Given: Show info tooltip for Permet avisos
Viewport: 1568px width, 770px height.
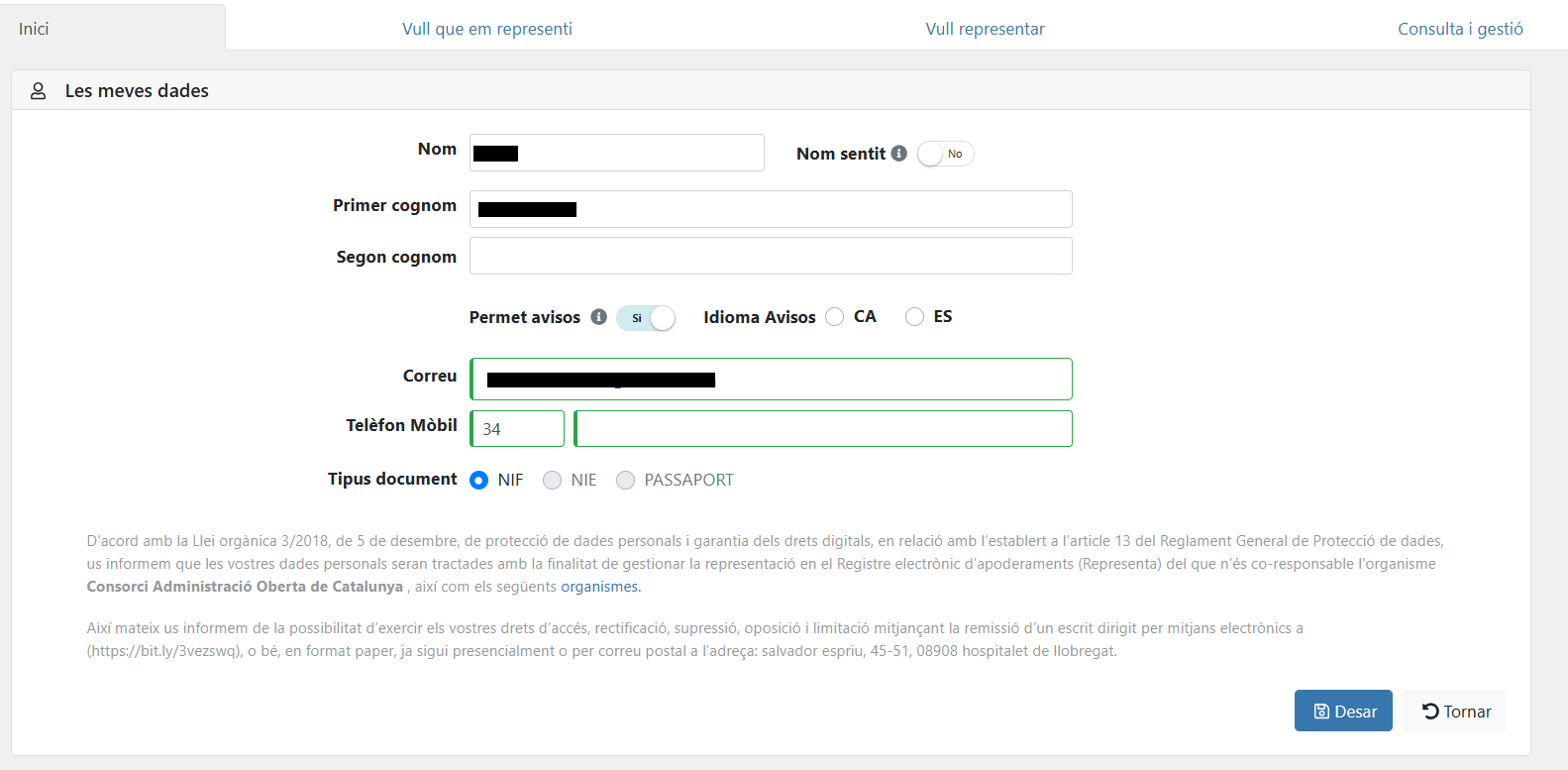Looking at the screenshot, I should point(599,317).
